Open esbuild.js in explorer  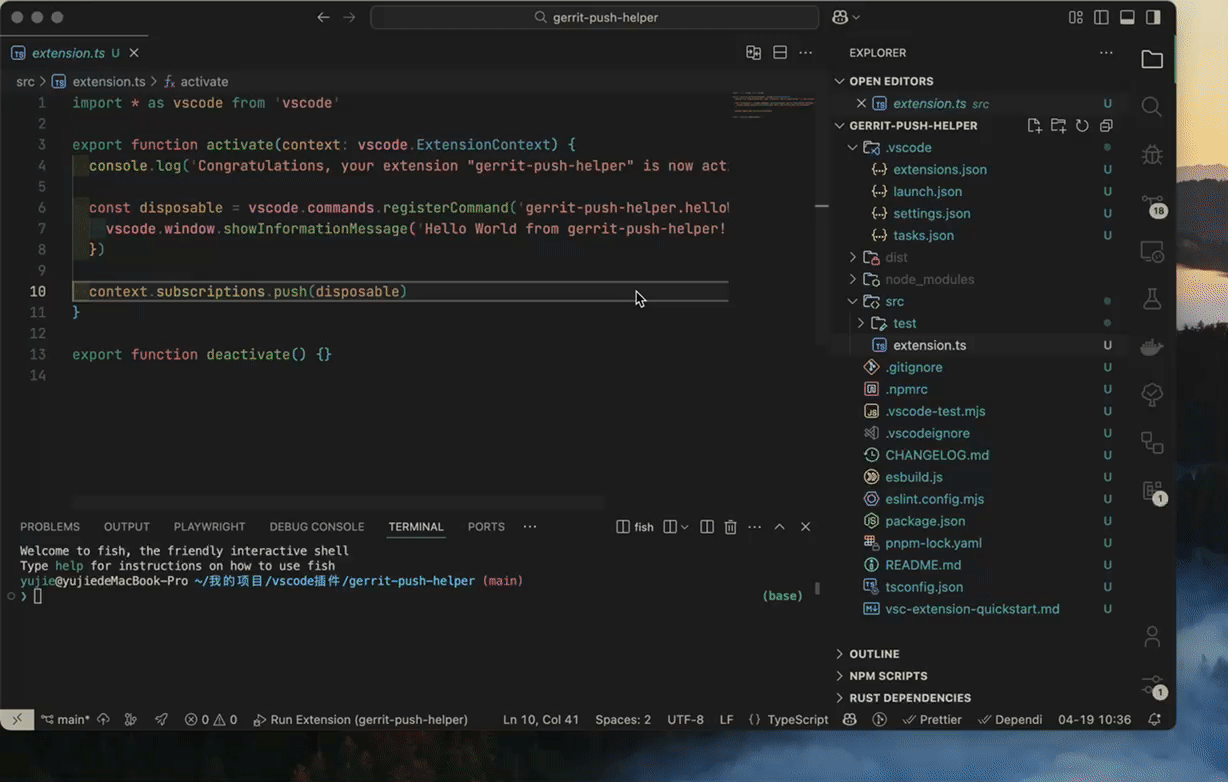914,477
